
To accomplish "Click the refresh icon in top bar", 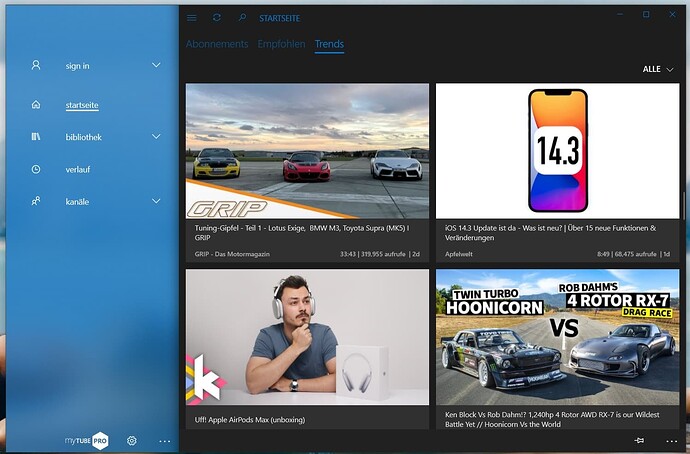I will pos(217,18).
